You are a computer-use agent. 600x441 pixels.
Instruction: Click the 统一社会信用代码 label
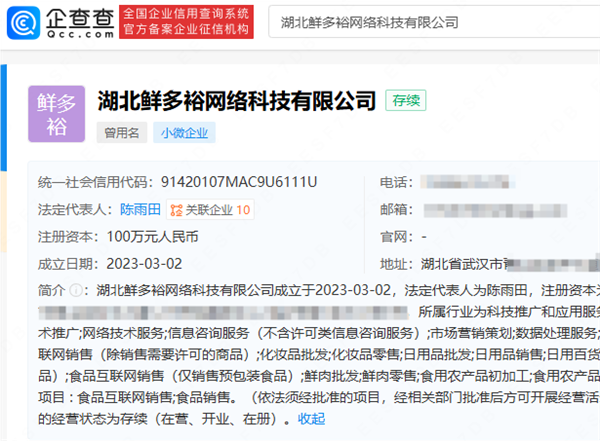coord(97,182)
